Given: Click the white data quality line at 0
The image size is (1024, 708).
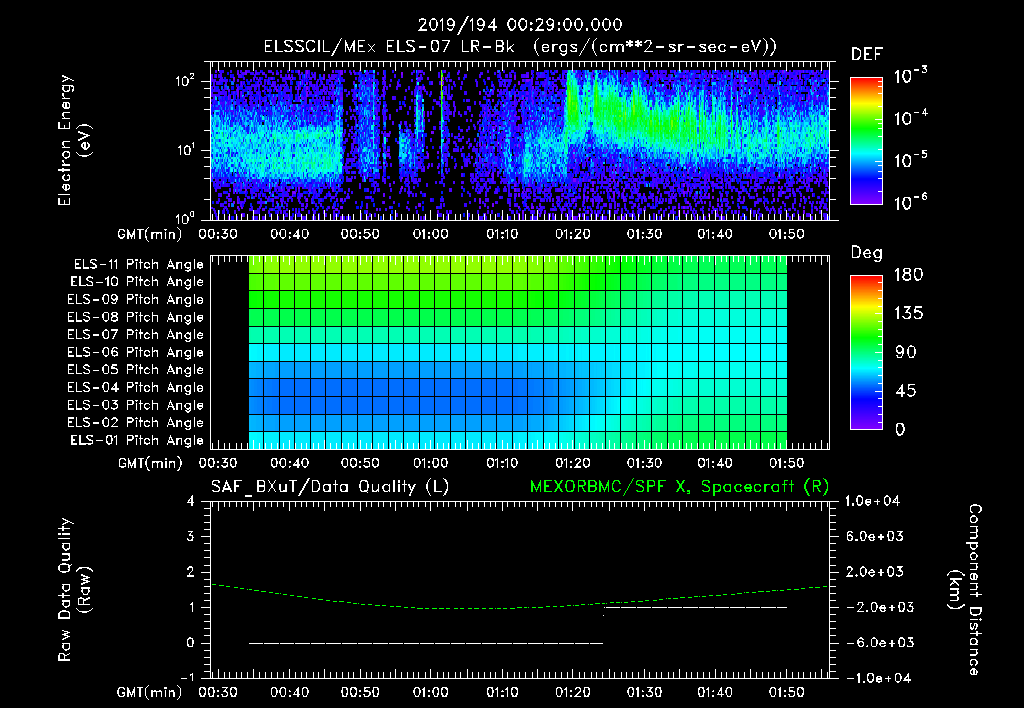Looking at the screenshot, I should (426, 643).
